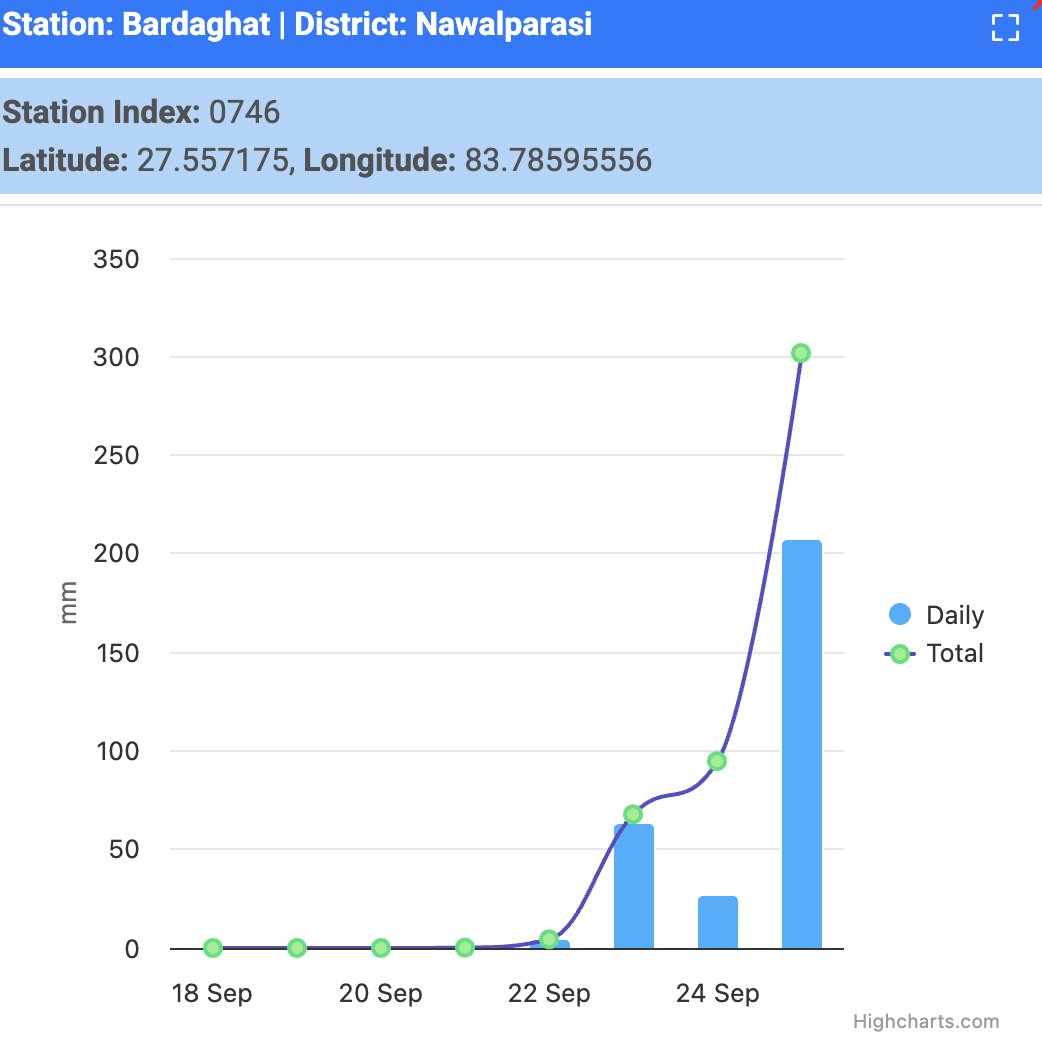Click the Station Index 0746 text

click(x=141, y=112)
